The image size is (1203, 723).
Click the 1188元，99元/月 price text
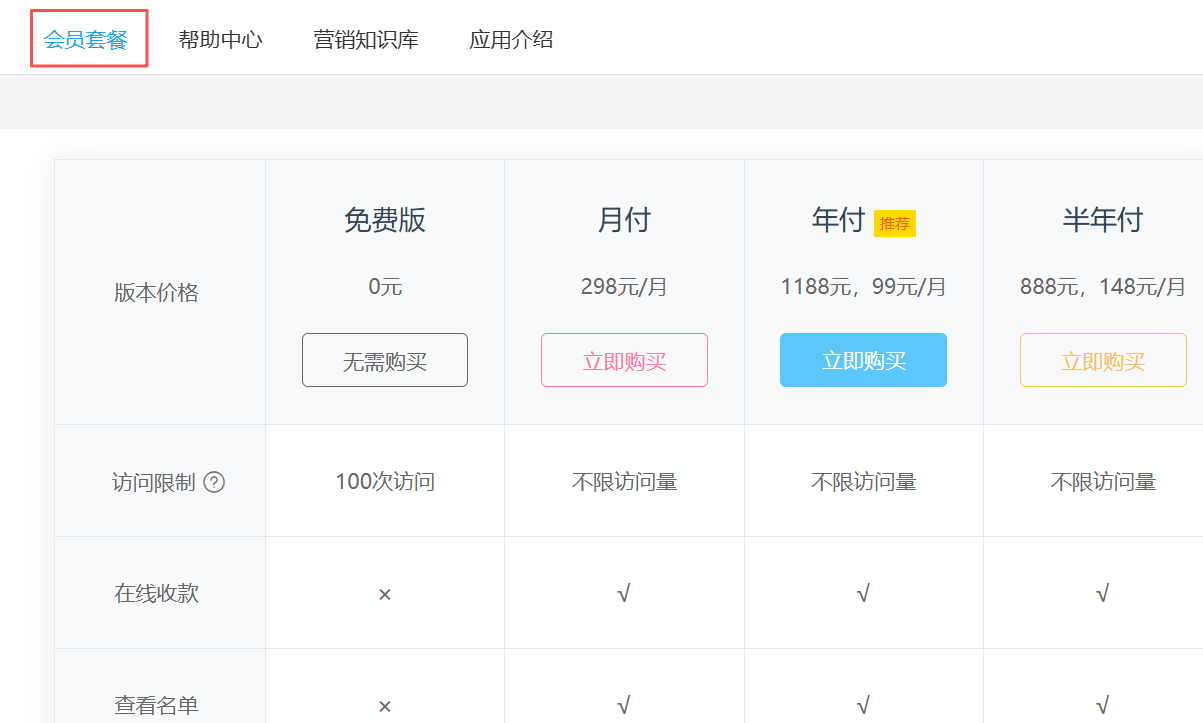863,287
